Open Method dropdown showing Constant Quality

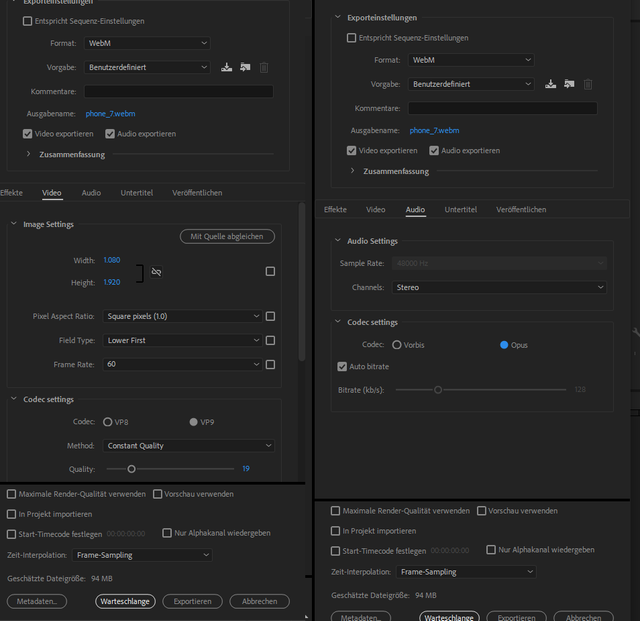[189, 445]
